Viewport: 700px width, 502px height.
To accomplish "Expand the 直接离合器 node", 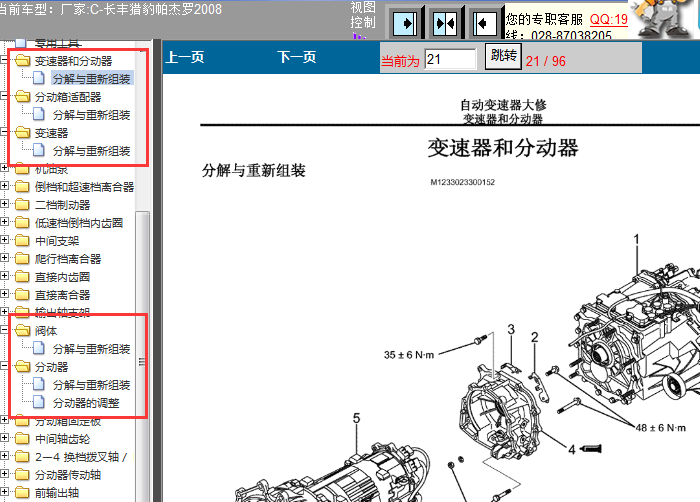I will (x=4, y=294).
